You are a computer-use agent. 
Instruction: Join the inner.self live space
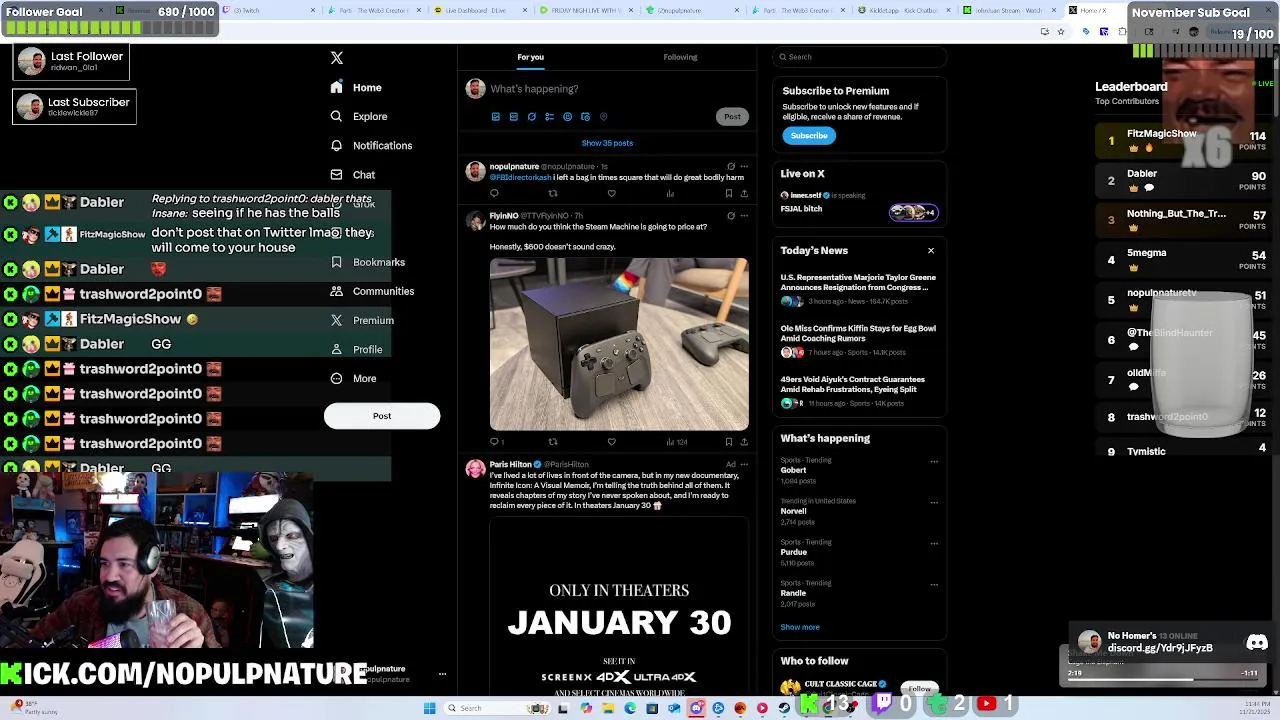[913, 212]
